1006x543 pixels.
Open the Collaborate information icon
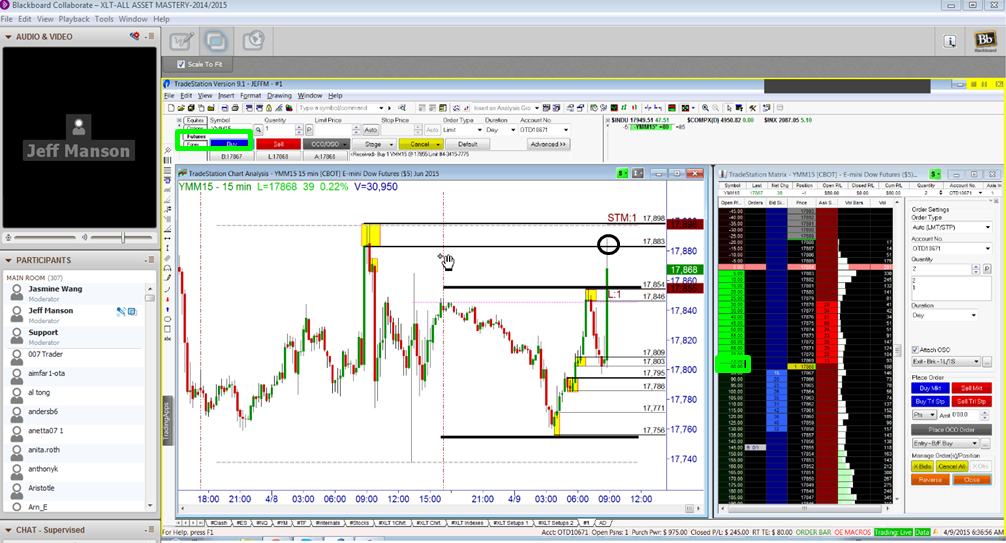[x=950, y=41]
